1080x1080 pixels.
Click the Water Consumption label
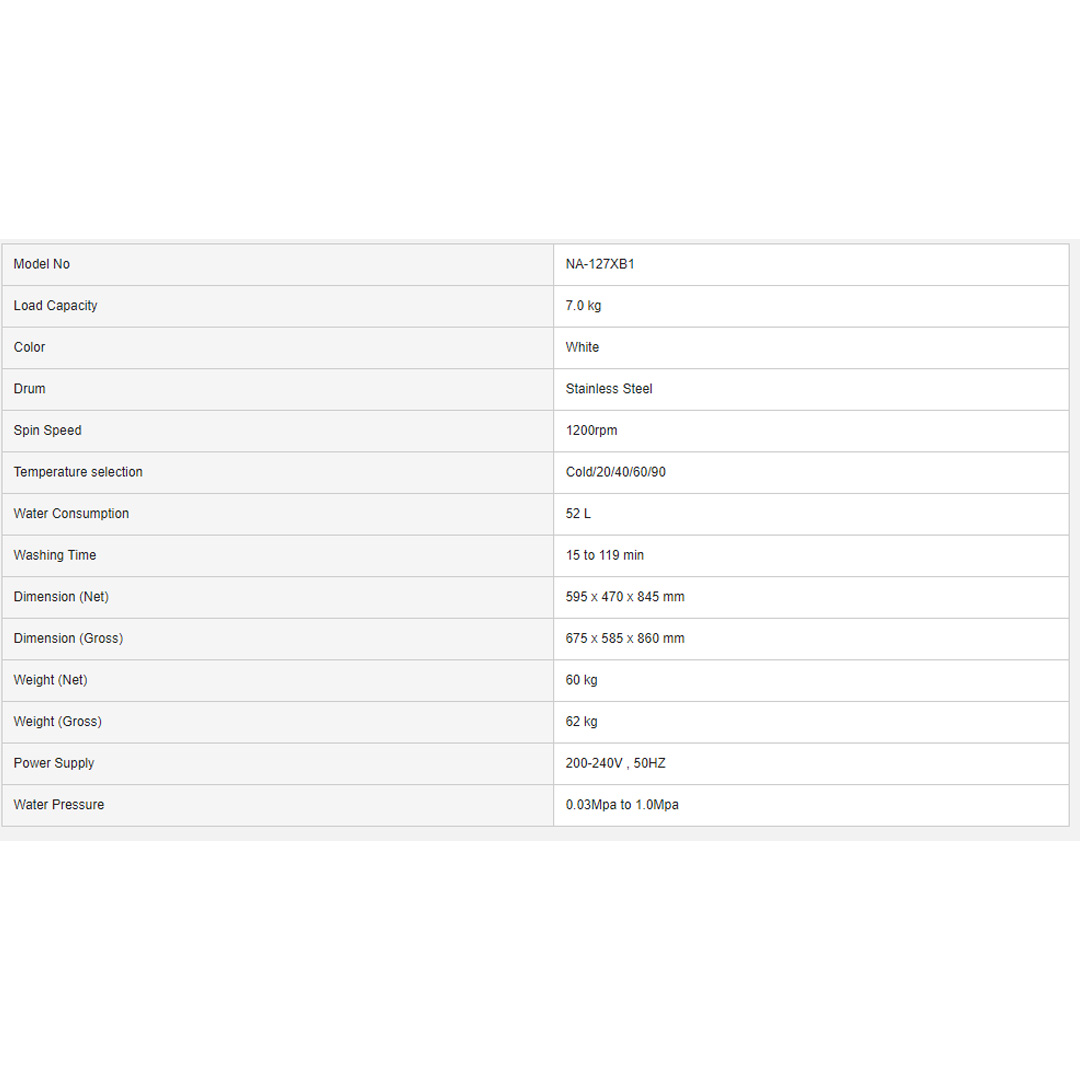(x=71, y=513)
